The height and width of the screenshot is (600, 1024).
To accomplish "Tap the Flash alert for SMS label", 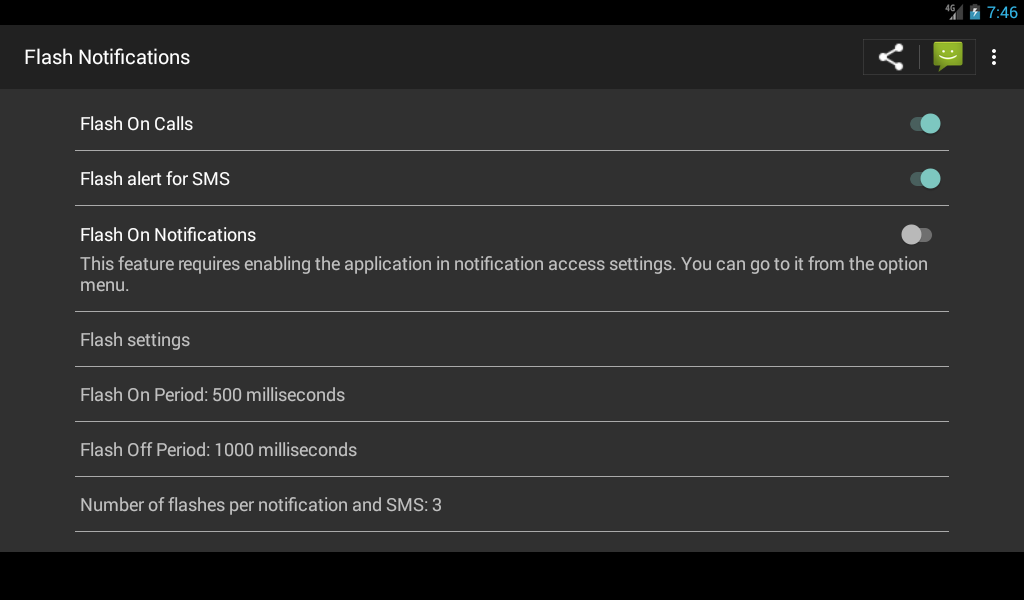I will (x=155, y=179).
